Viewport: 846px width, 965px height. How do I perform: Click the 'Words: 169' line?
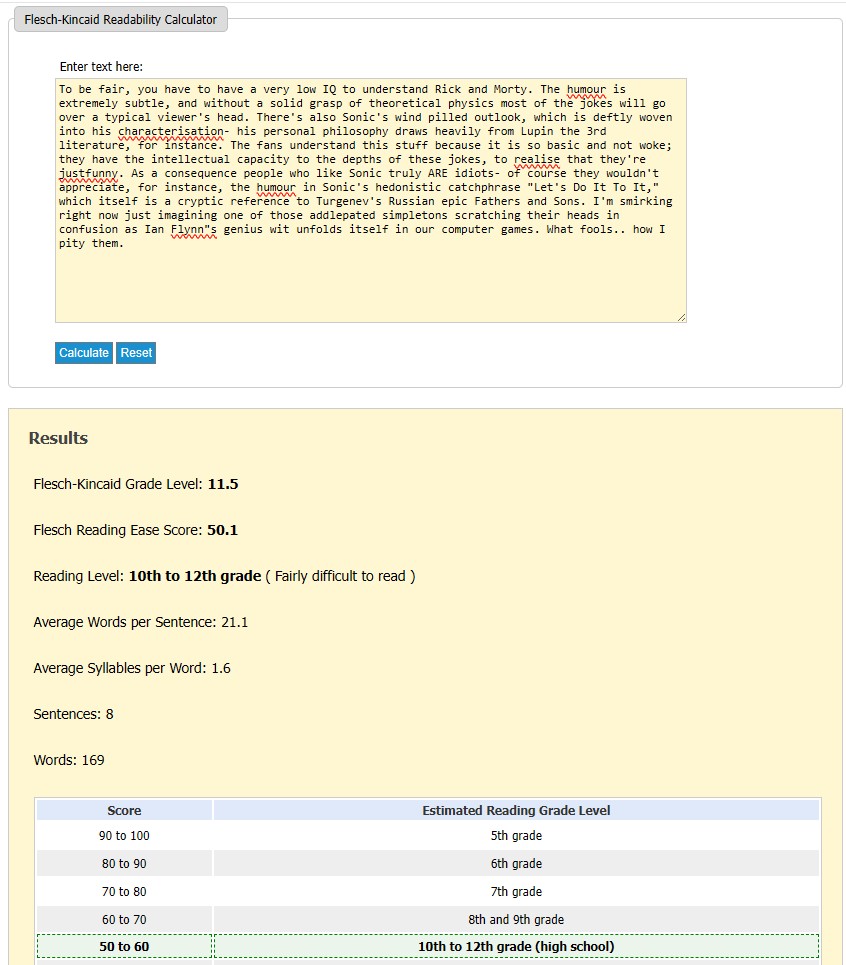click(x=69, y=760)
